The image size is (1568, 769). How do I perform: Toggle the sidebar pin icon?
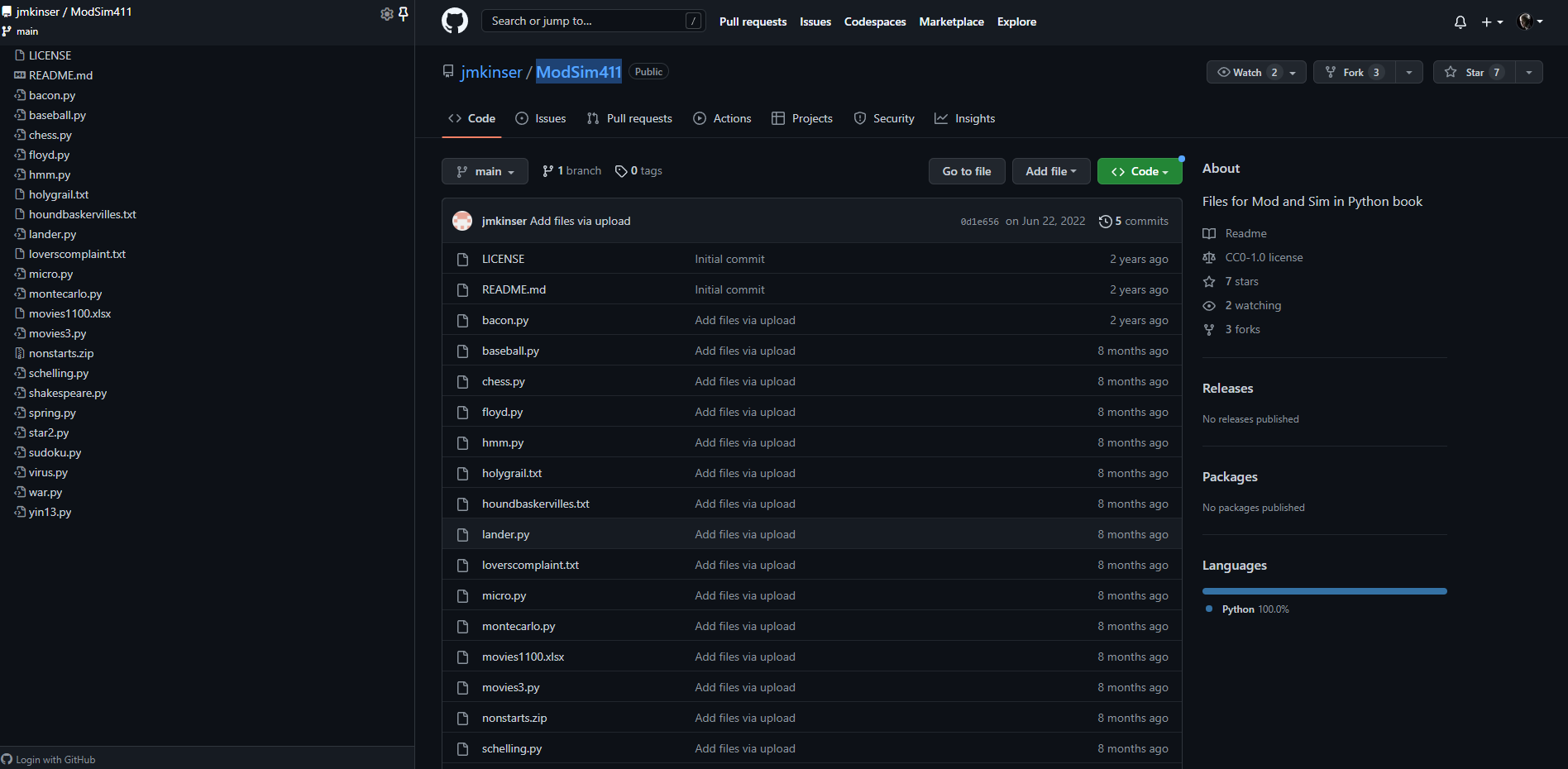click(x=404, y=13)
